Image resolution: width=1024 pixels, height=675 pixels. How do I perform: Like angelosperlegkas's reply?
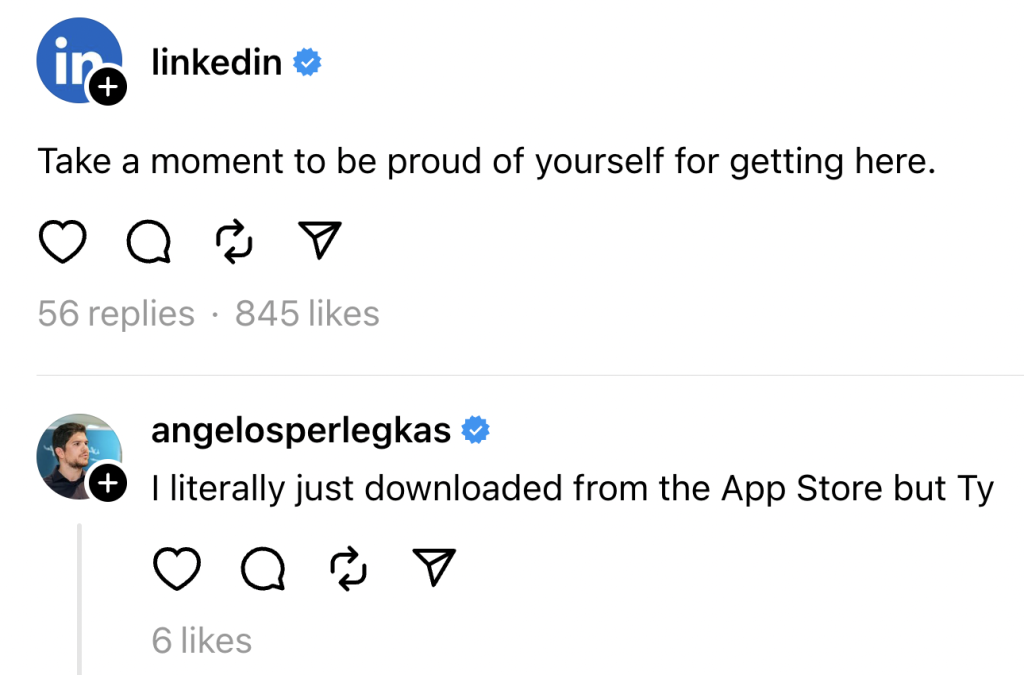click(x=177, y=569)
